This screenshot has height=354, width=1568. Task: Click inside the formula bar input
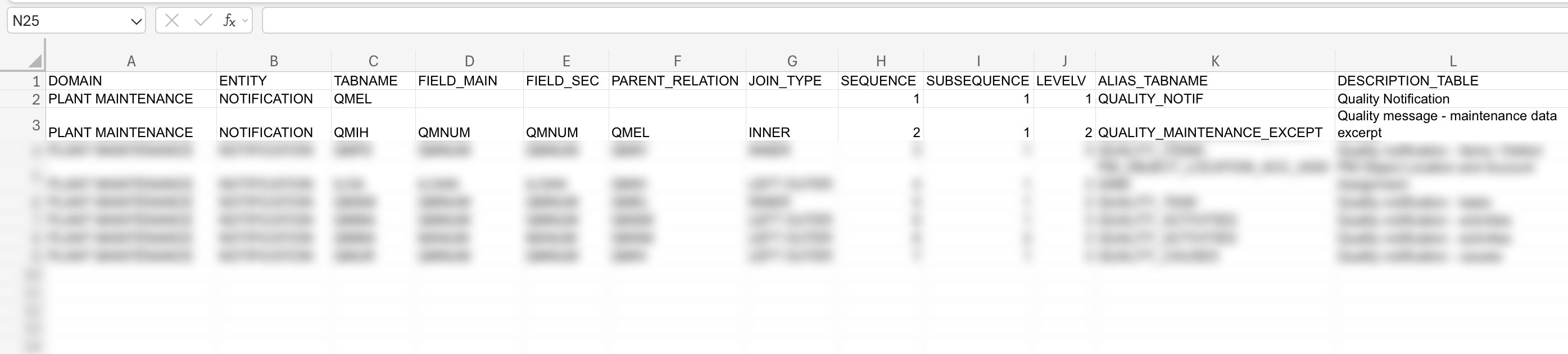click(913, 21)
